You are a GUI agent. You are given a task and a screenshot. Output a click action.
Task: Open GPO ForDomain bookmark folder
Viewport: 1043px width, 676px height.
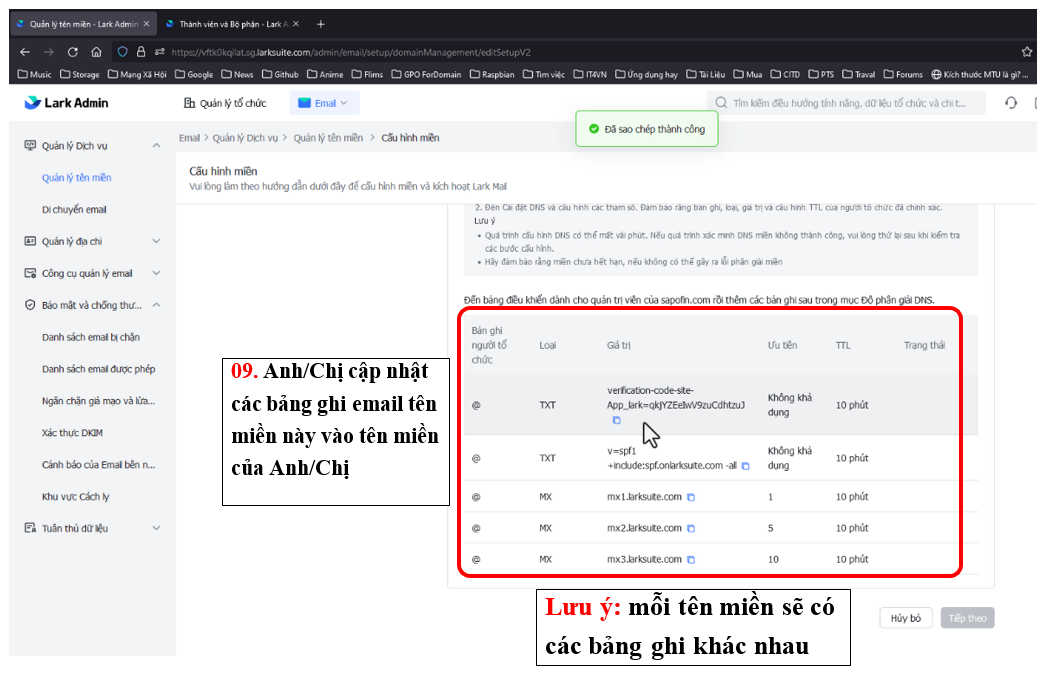426,75
